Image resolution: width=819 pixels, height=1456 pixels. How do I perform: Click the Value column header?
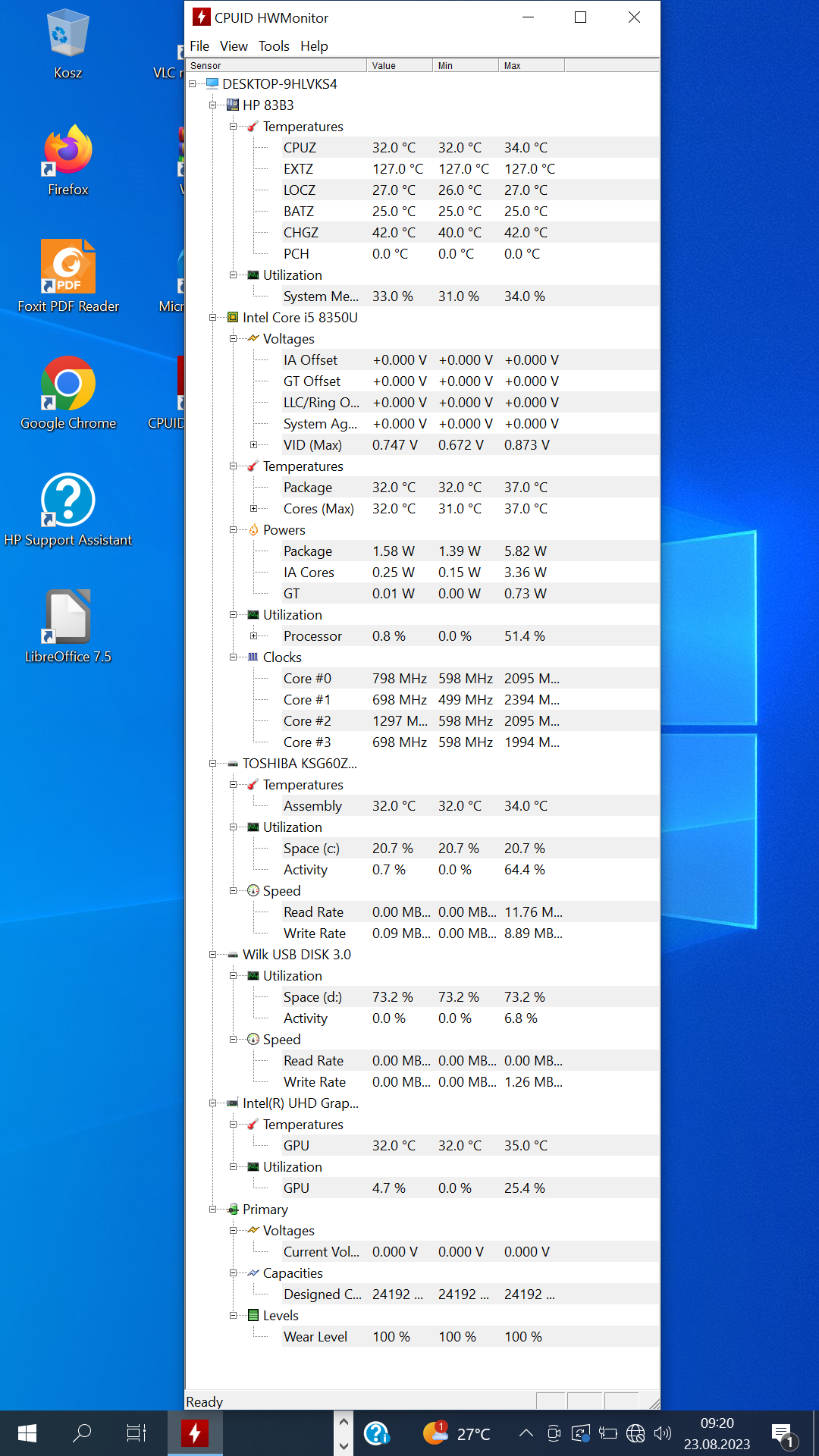click(399, 66)
